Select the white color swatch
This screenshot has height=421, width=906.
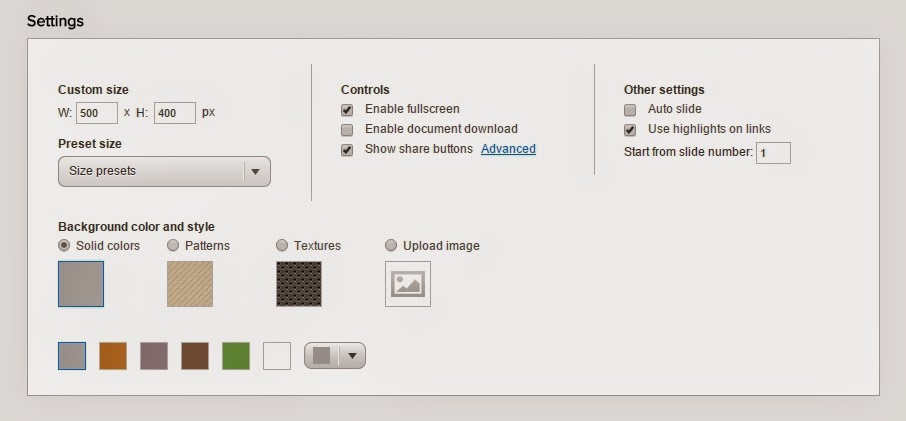[x=277, y=356]
